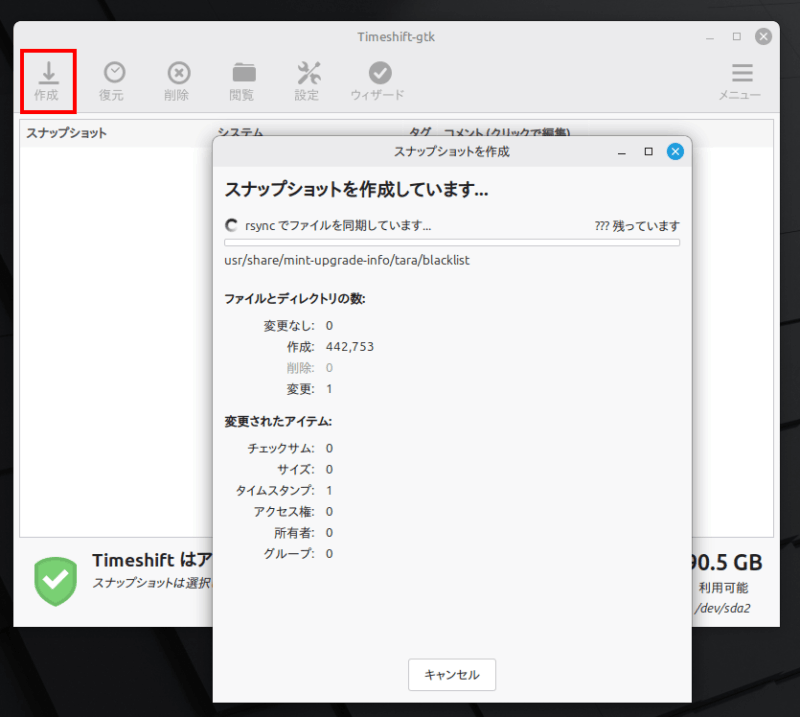Screen dimensions: 800x717
Task: Maximize the Timeshift-gtk main window
Action: (737, 37)
